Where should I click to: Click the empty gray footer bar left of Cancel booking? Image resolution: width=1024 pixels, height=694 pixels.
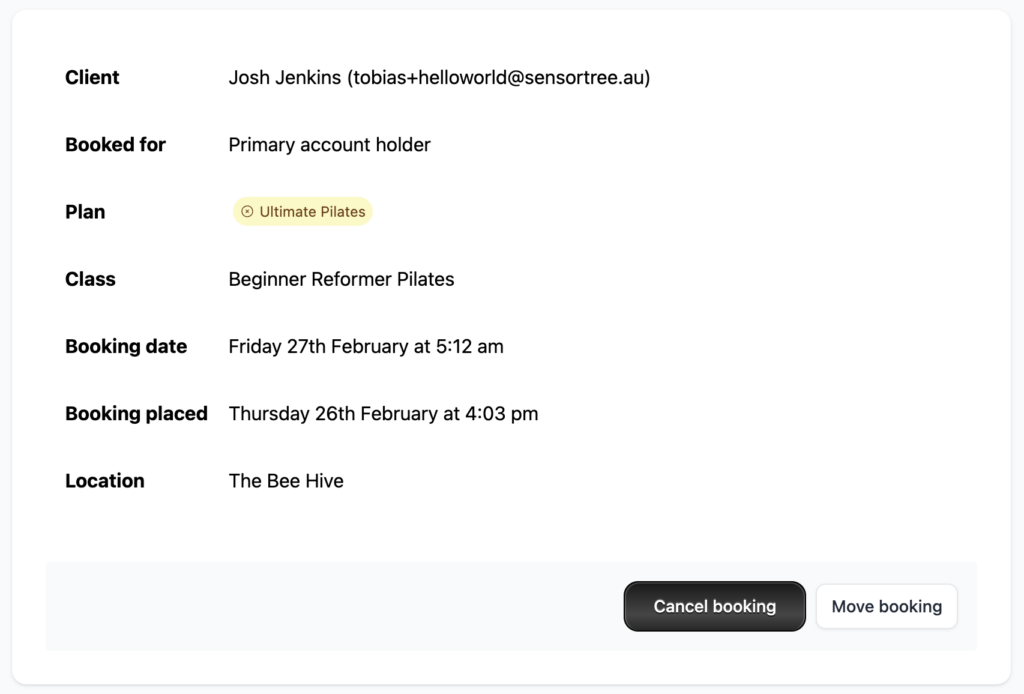[x=330, y=607]
